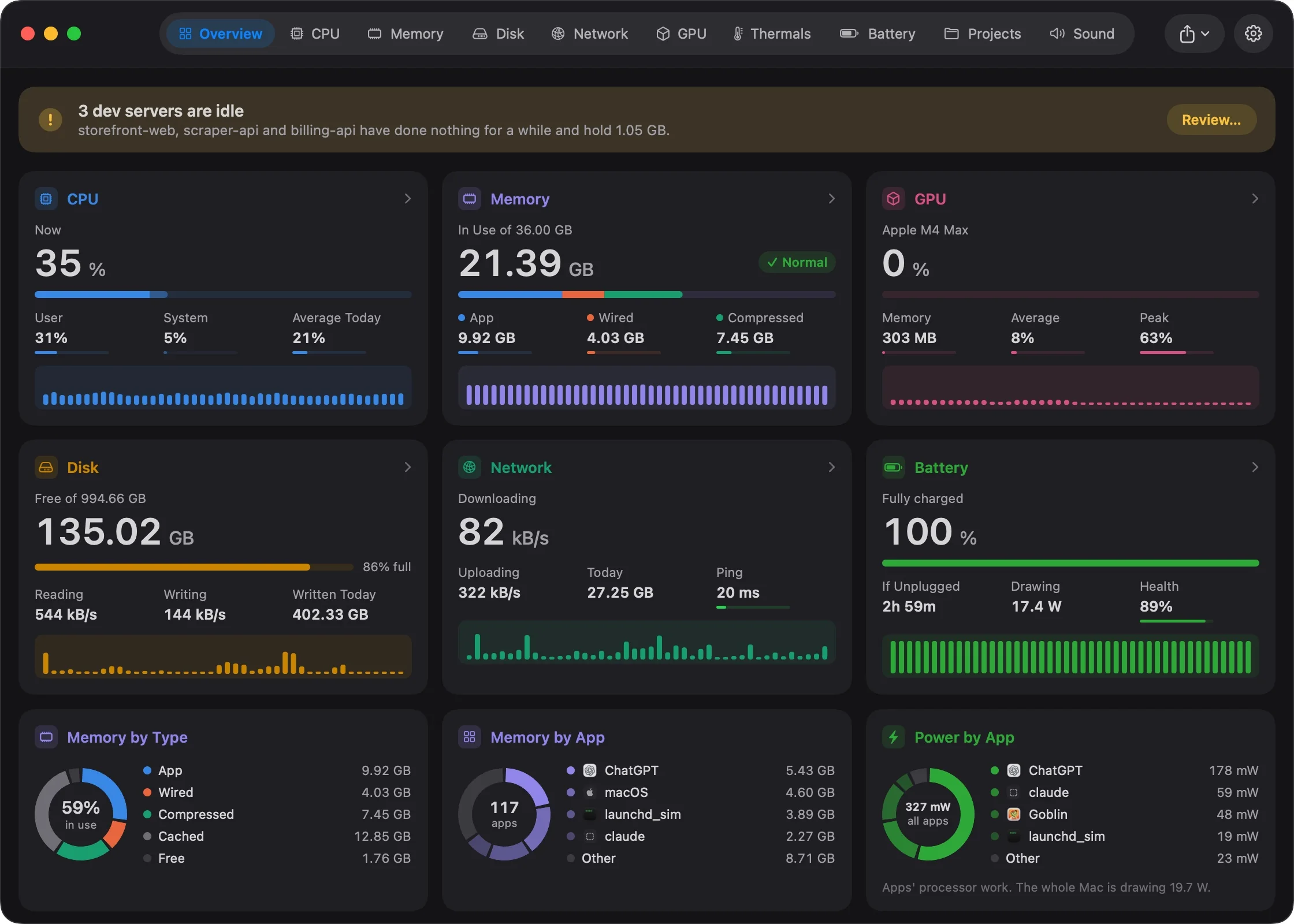
Task: Click the 178 mW ChatGPT power value
Action: [x=1234, y=770]
